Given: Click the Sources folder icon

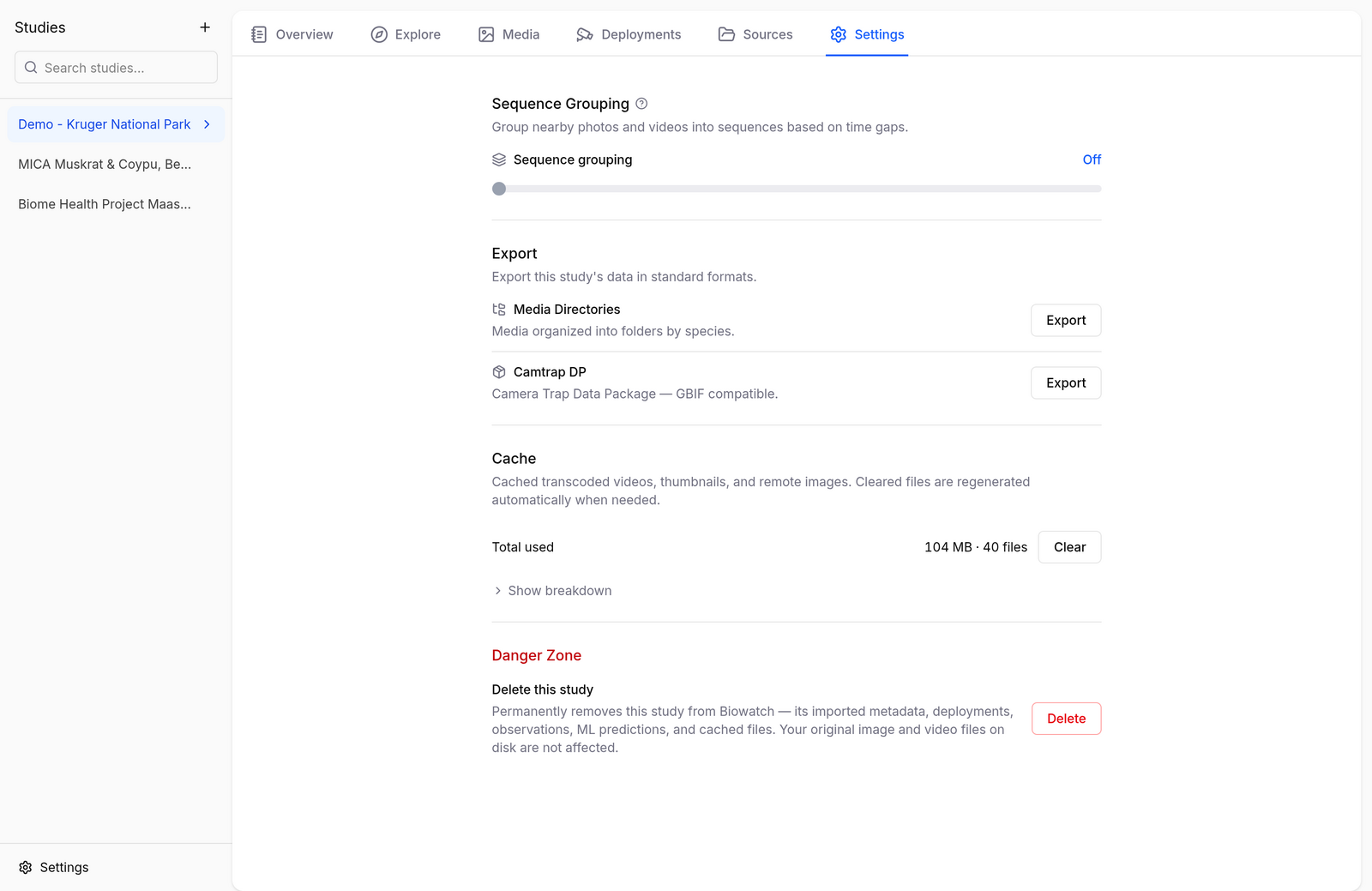Looking at the screenshot, I should click(726, 34).
